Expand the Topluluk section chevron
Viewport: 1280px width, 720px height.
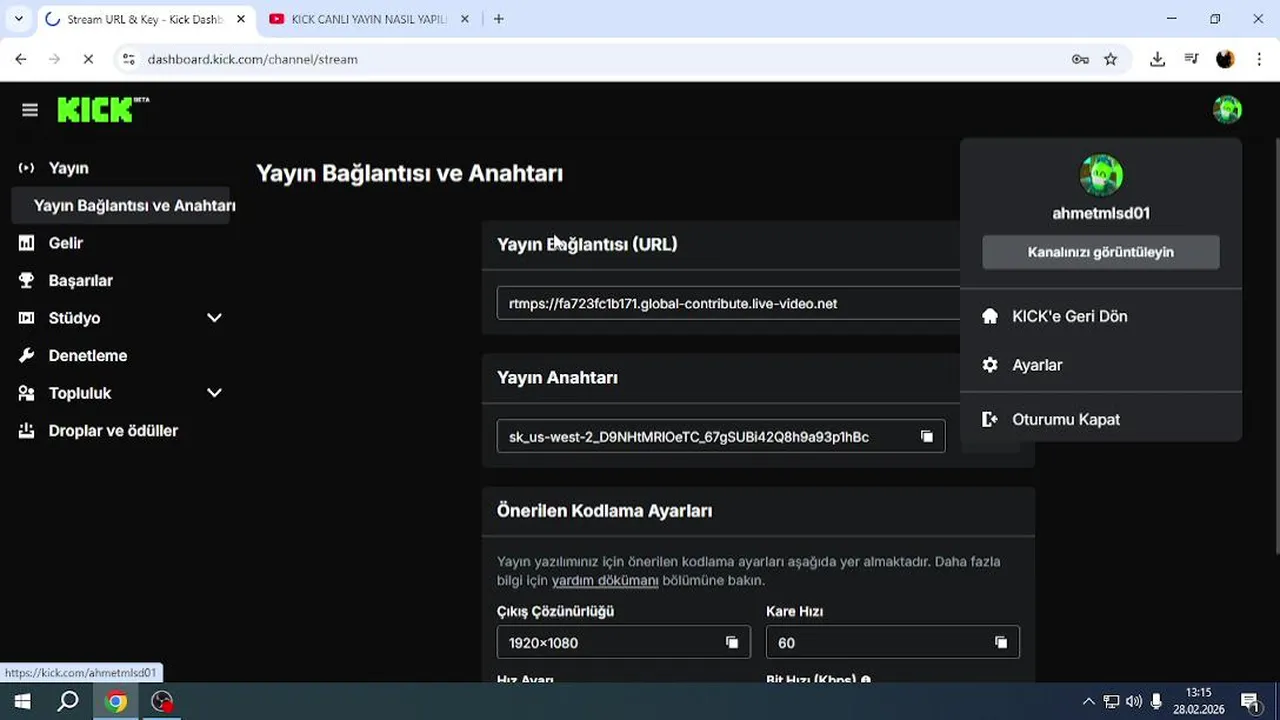(x=214, y=393)
